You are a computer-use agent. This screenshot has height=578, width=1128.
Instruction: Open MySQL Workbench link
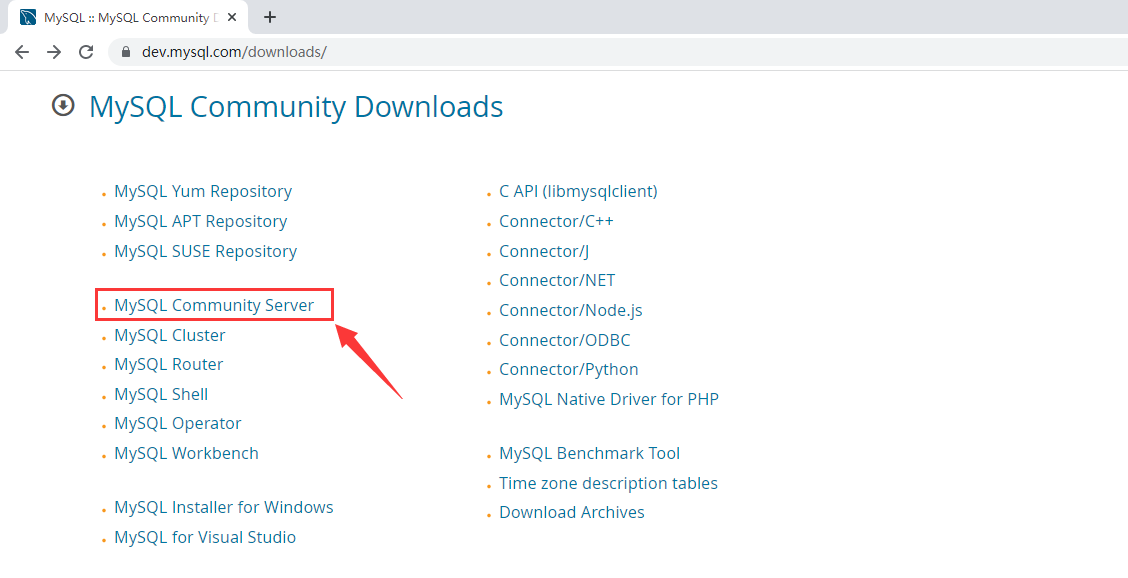(186, 453)
